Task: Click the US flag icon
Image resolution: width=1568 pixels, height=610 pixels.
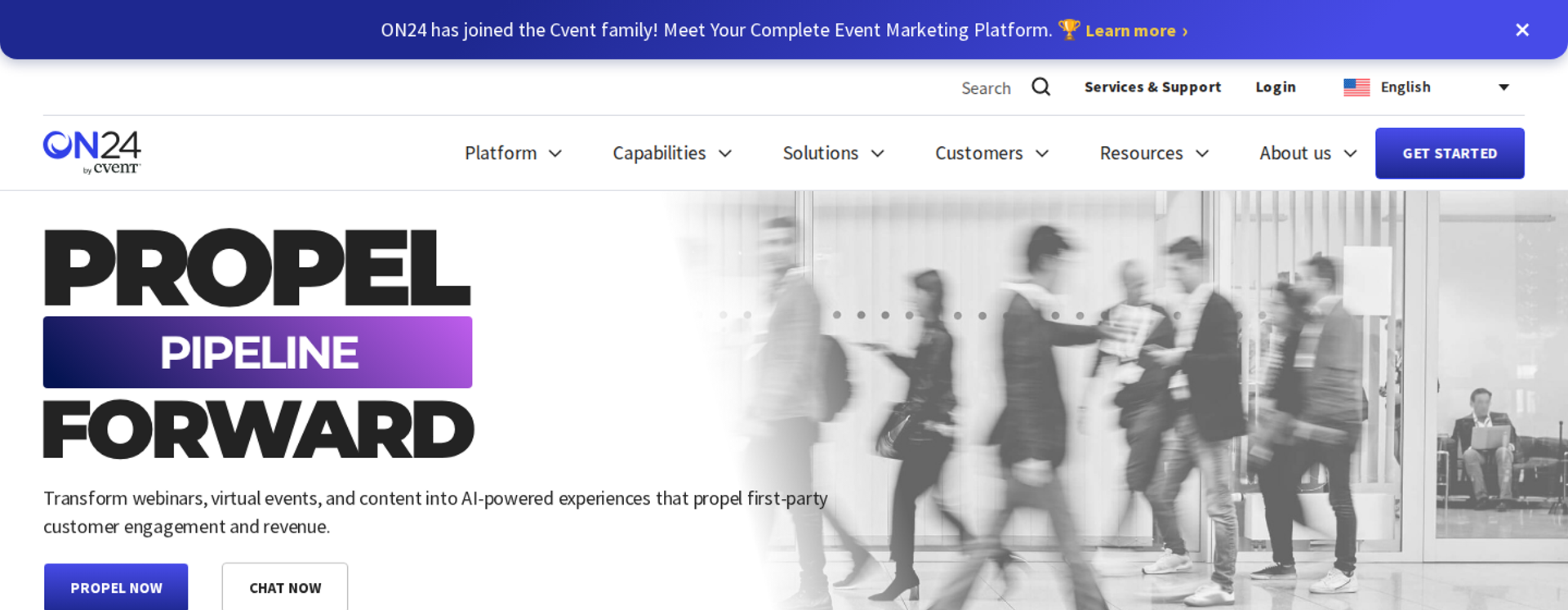Action: point(1356,87)
